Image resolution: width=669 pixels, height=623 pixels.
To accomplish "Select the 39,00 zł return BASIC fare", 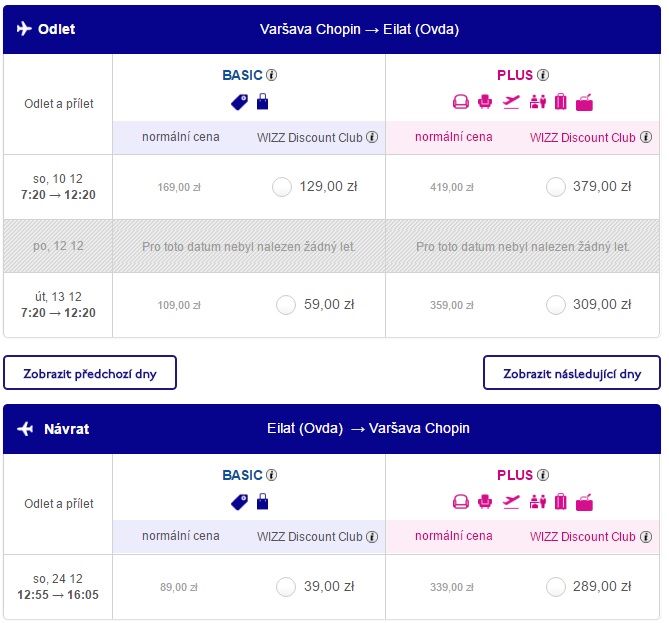I will click(286, 587).
